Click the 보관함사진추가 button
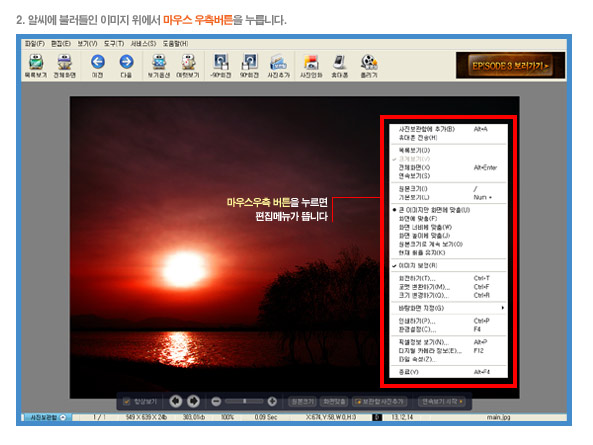The width and height of the screenshot is (593, 445). (x=379, y=402)
